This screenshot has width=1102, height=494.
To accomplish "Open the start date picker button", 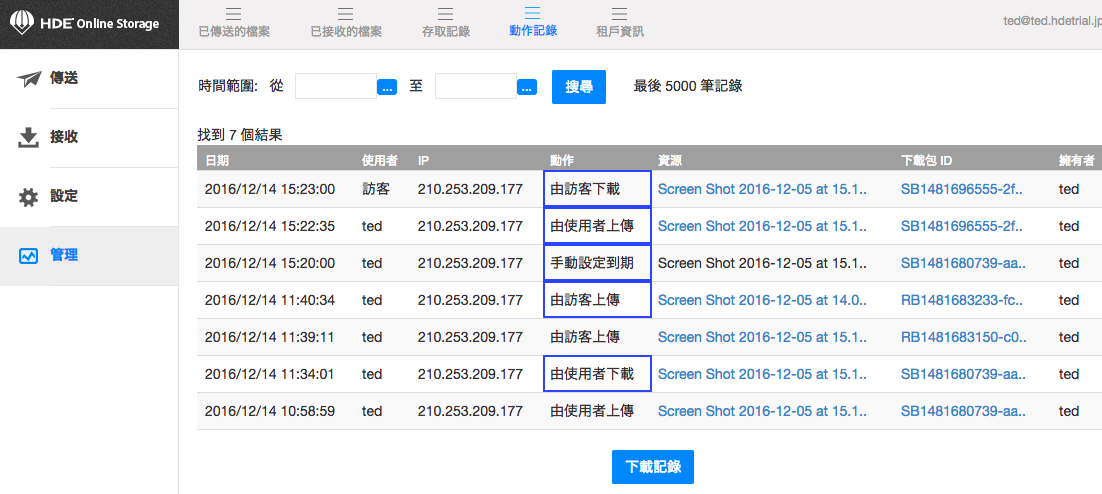I will 387,87.
